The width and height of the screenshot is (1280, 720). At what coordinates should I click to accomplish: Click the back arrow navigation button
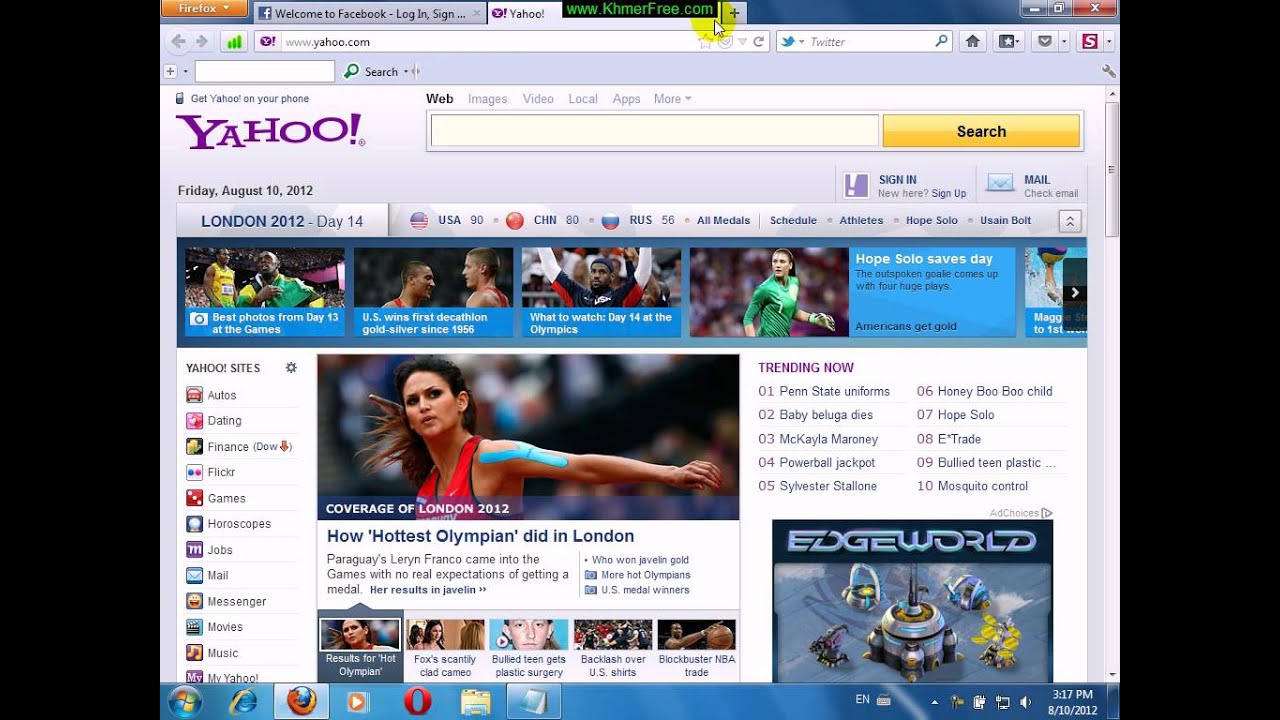(179, 41)
